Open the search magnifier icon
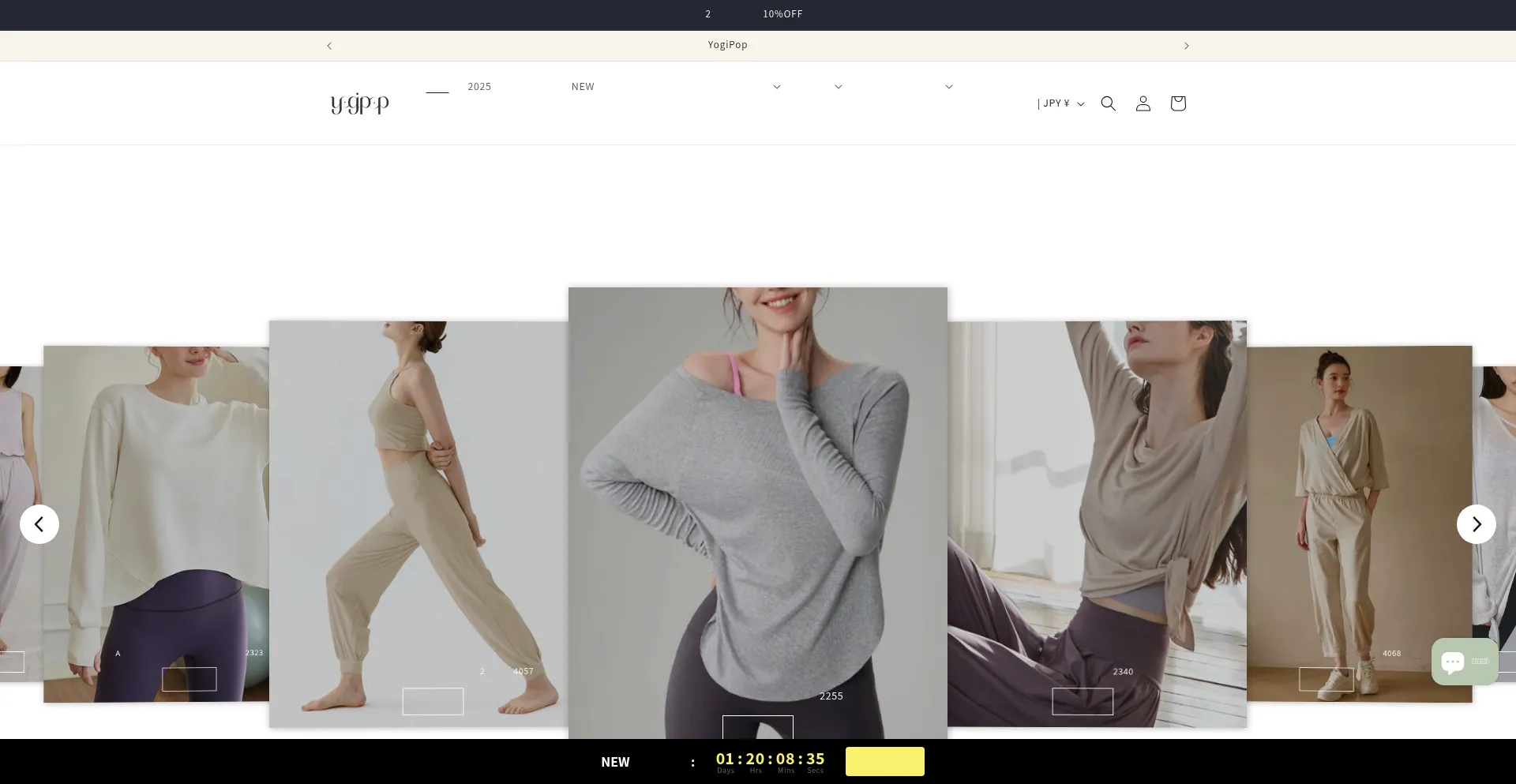Viewport: 1516px width, 784px height. point(1108,103)
